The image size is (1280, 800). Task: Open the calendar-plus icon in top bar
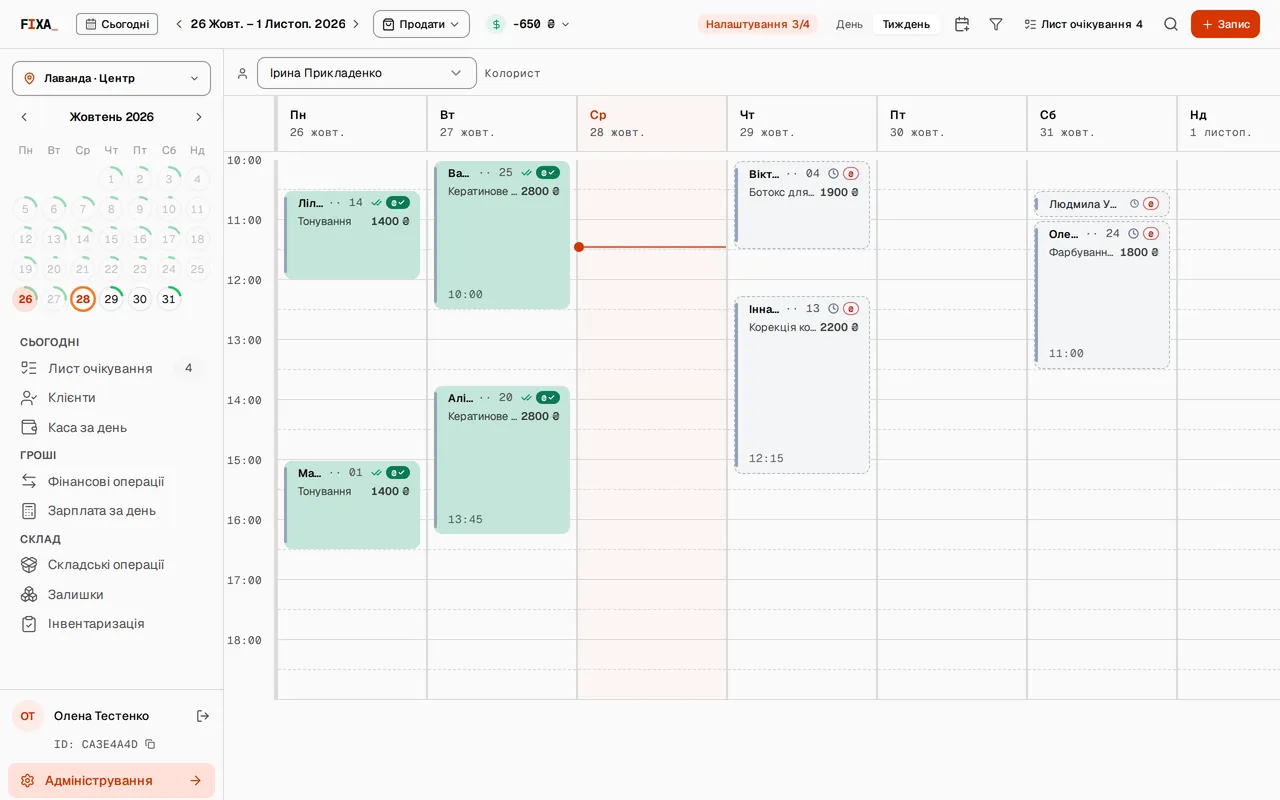(962, 24)
